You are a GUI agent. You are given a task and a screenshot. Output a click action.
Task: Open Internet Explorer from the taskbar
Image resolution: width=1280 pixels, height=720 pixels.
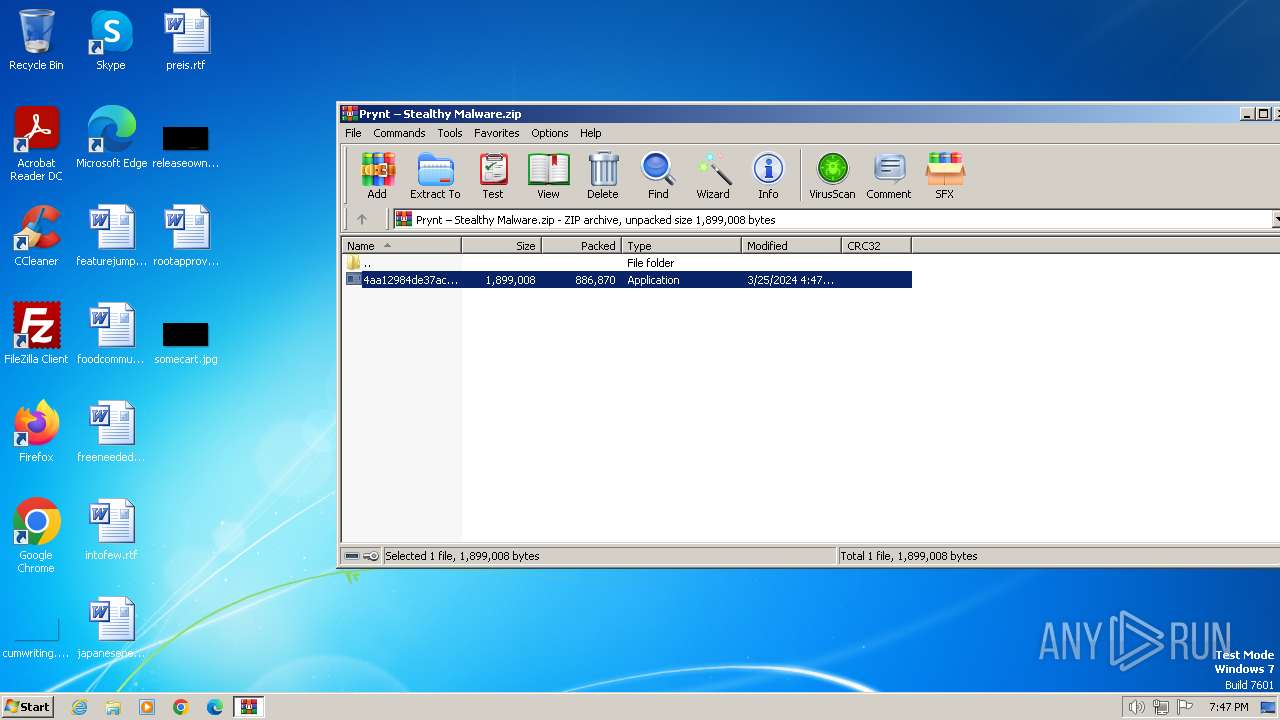(x=79, y=707)
